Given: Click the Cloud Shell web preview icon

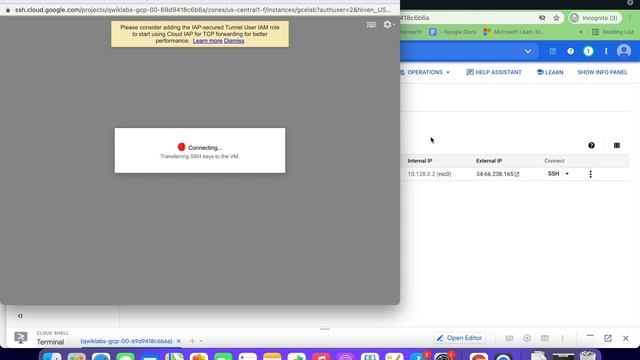Looking at the screenshot, I should (544, 338).
